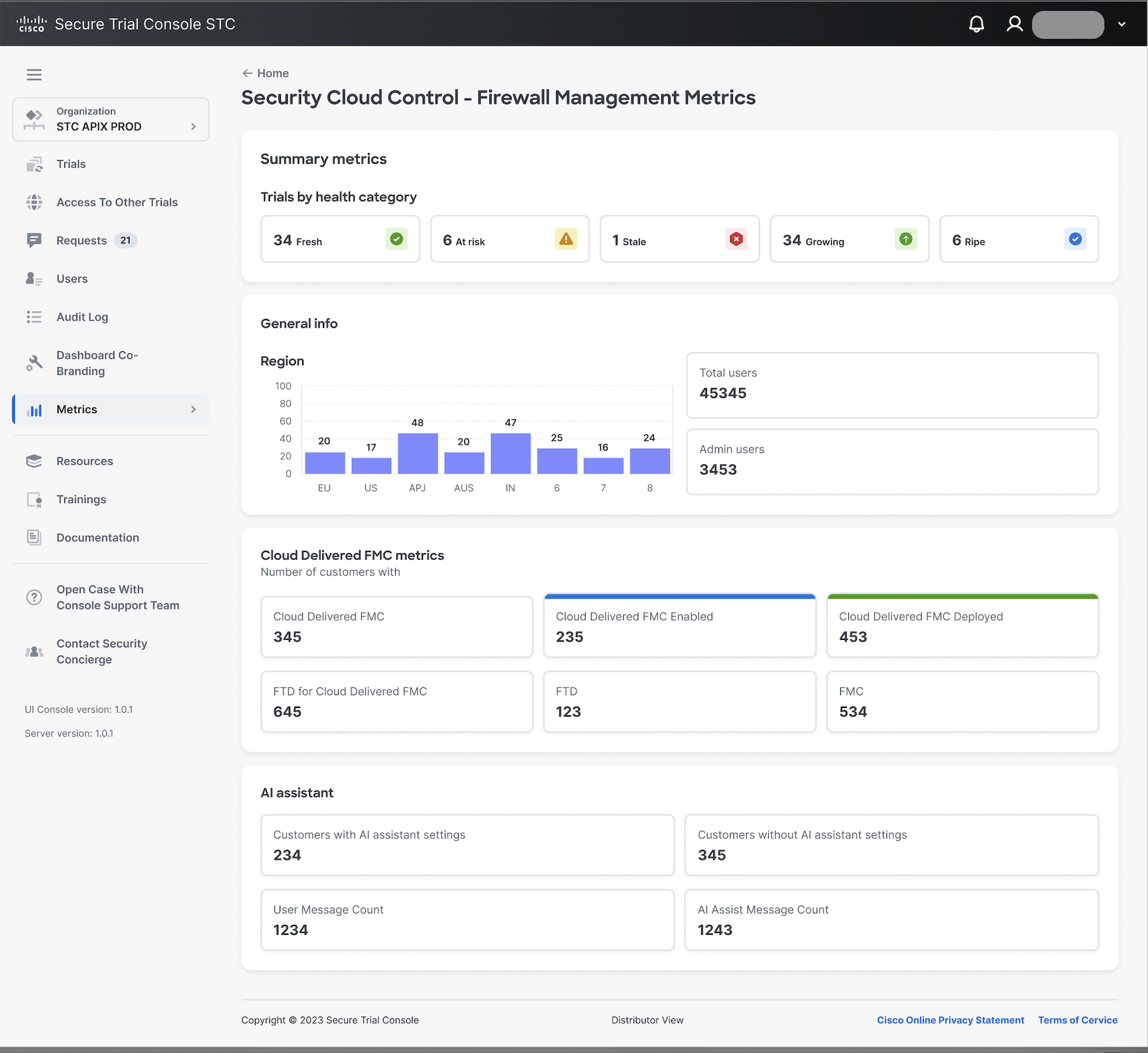Click the Trainings certificate icon
This screenshot has width=1148, height=1053.
(35, 500)
